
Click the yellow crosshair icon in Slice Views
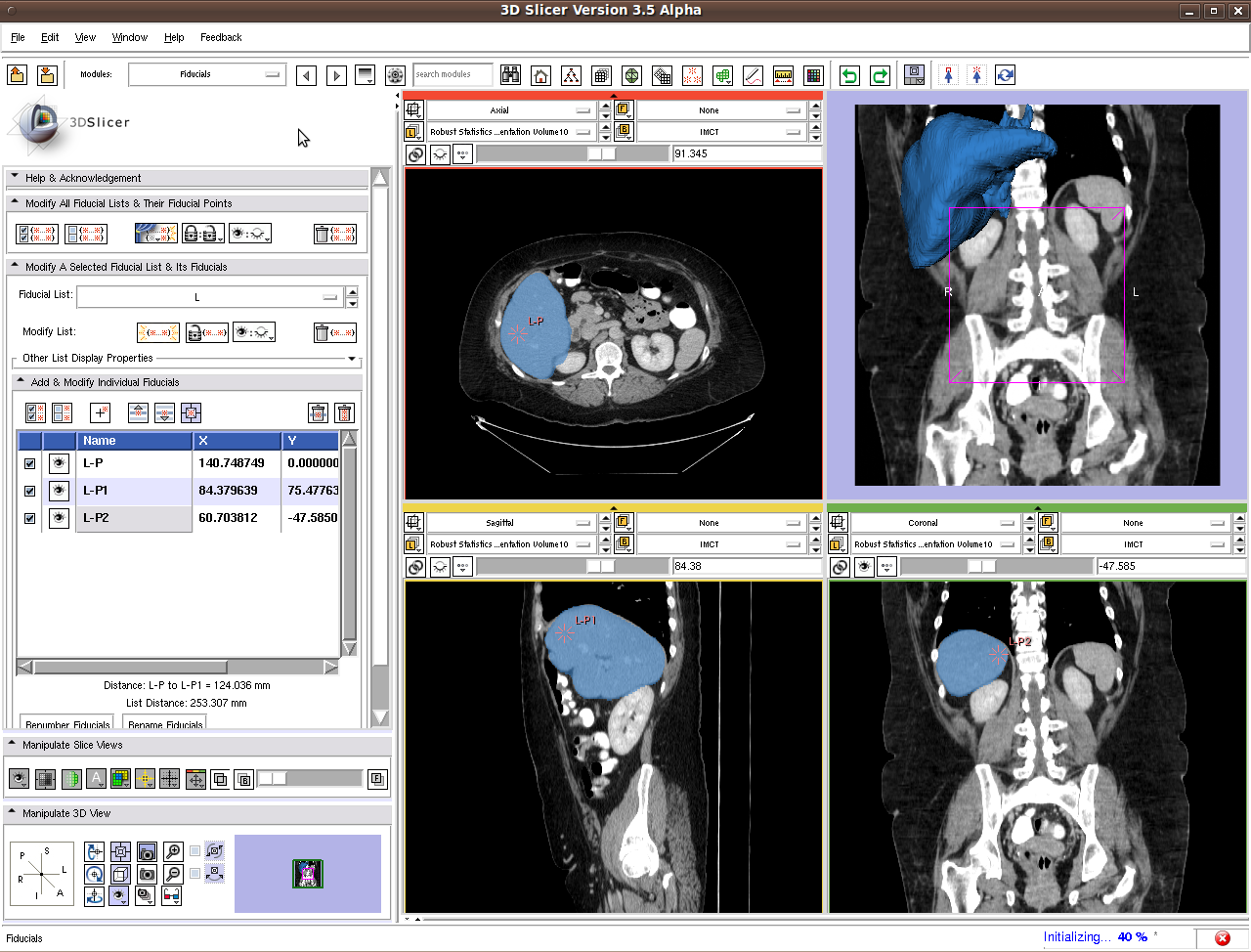145,779
